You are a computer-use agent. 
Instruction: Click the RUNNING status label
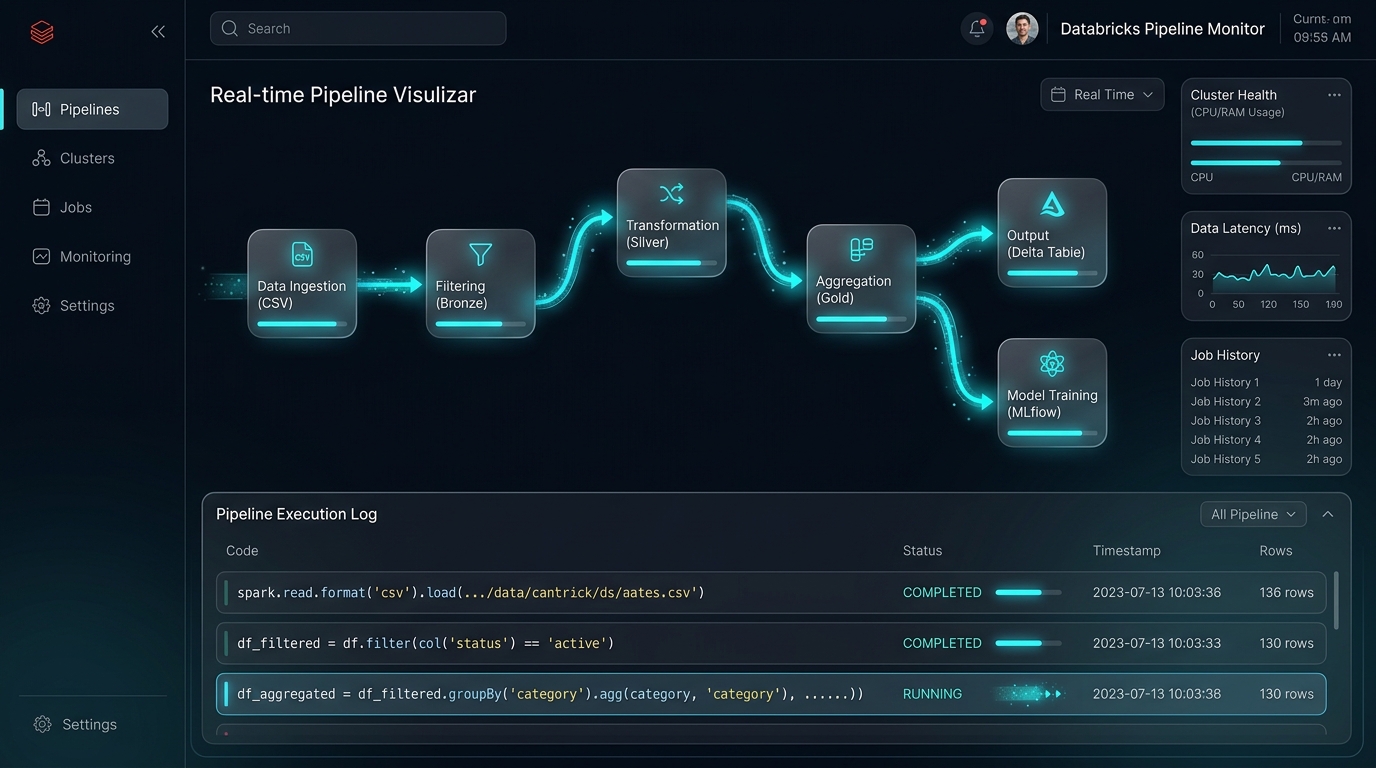[x=932, y=693]
